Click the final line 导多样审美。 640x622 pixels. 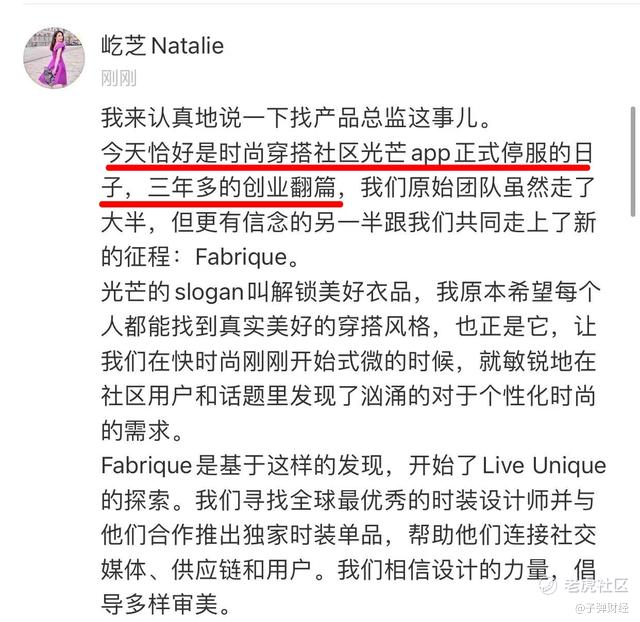(166, 605)
